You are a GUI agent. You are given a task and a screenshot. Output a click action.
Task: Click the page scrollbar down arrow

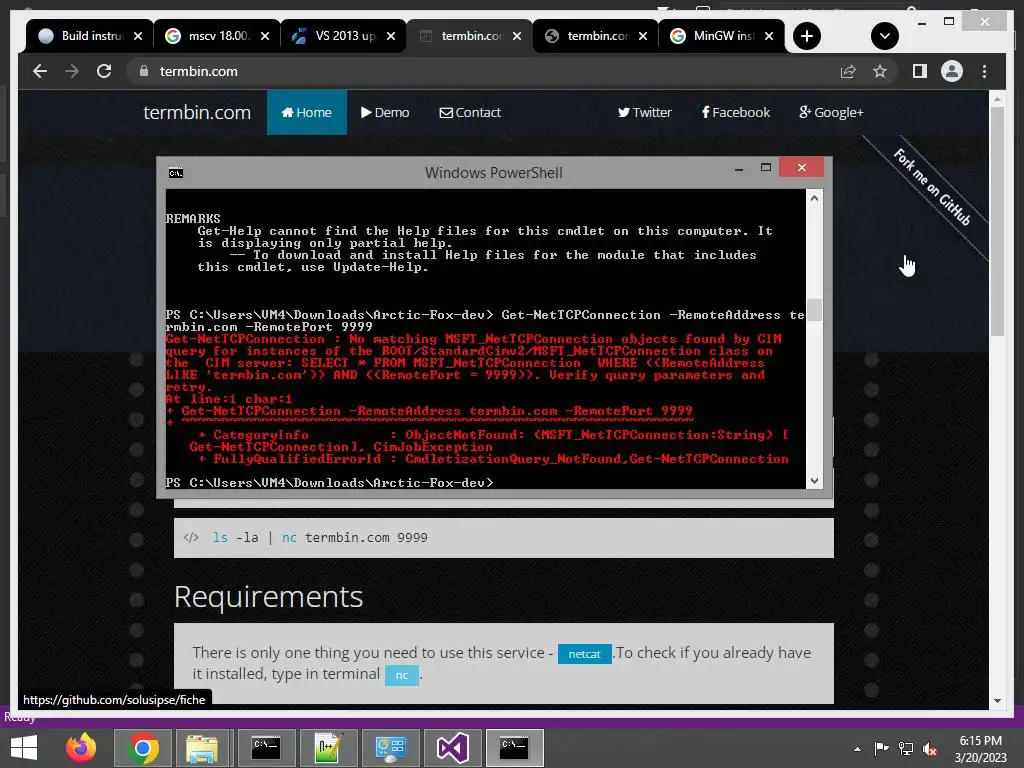click(997, 701)
